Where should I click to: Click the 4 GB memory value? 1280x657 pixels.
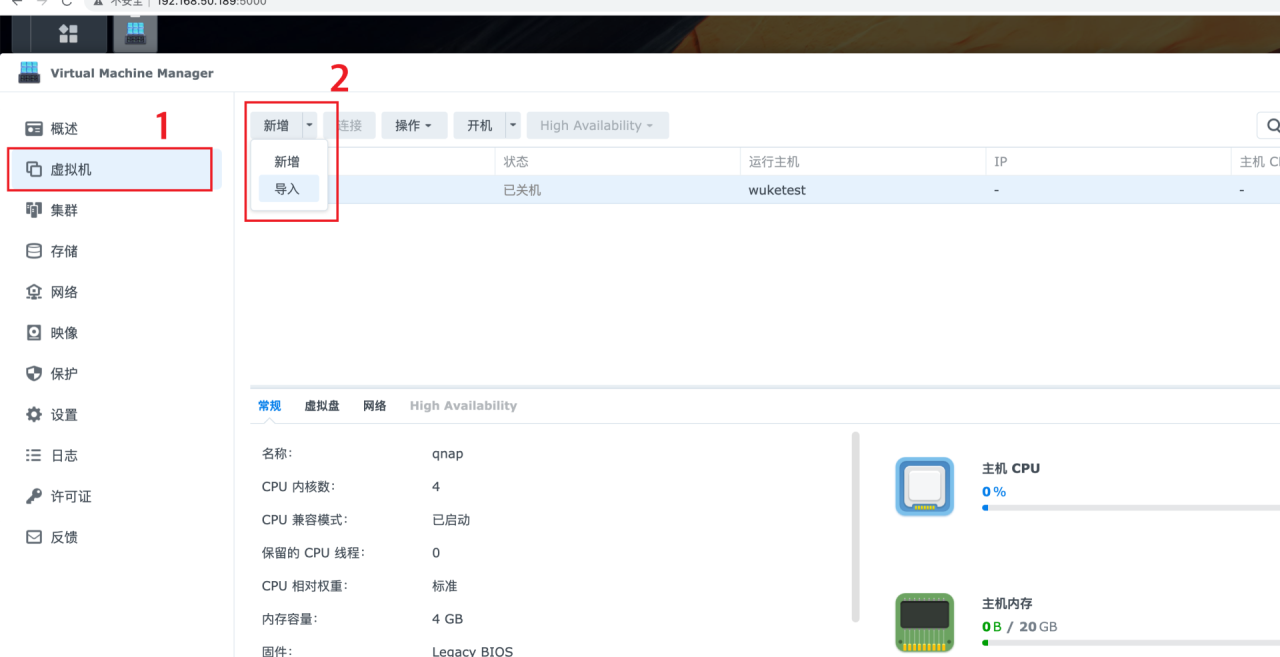[447, 619]
